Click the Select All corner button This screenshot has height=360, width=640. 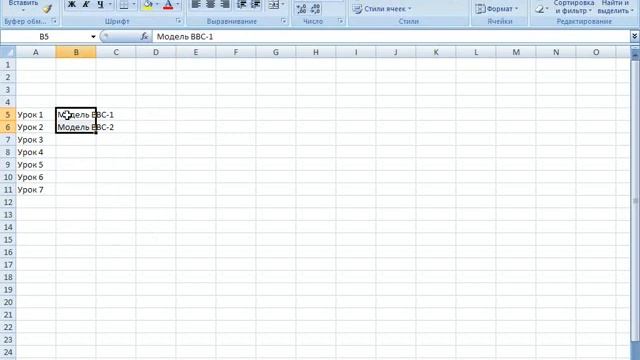(8, 52)
